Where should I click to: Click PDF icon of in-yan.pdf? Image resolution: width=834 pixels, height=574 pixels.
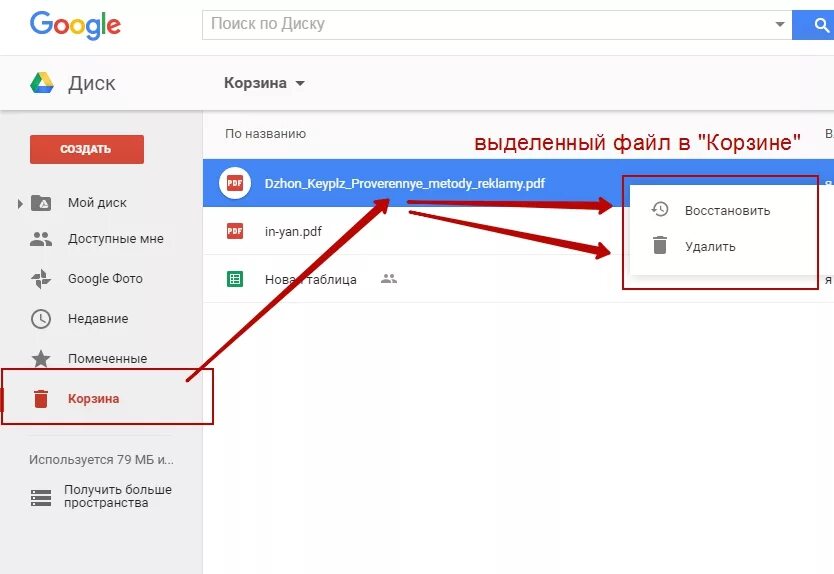coord(235,231)
